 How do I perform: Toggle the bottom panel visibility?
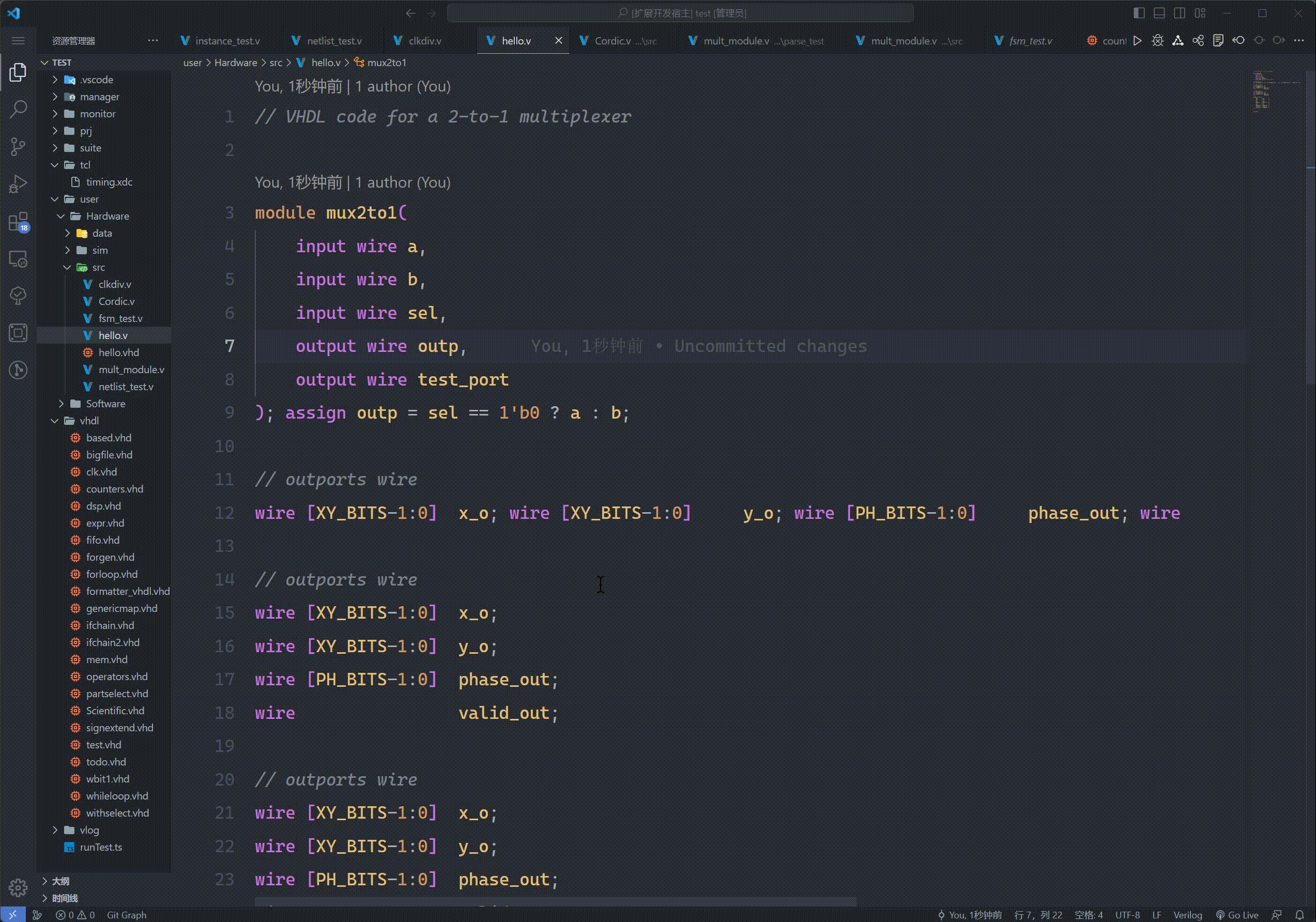[1159, 12]
